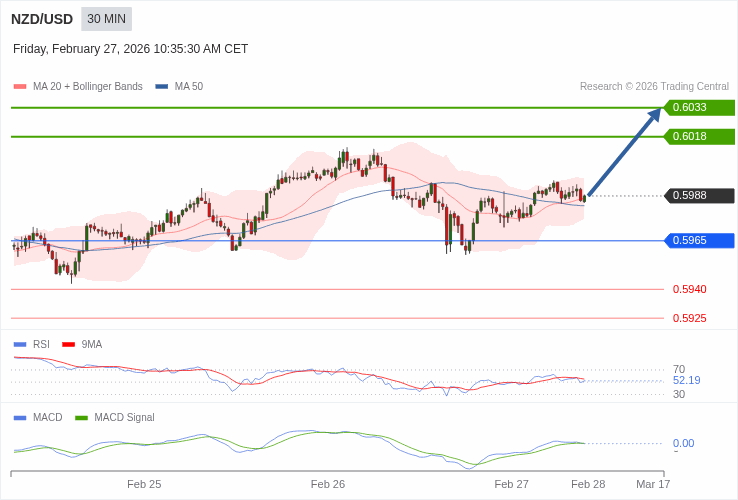The image size is (738, 500).
Task: Click the 30 MIN timeframe badge
Action: tap(106, 19)
